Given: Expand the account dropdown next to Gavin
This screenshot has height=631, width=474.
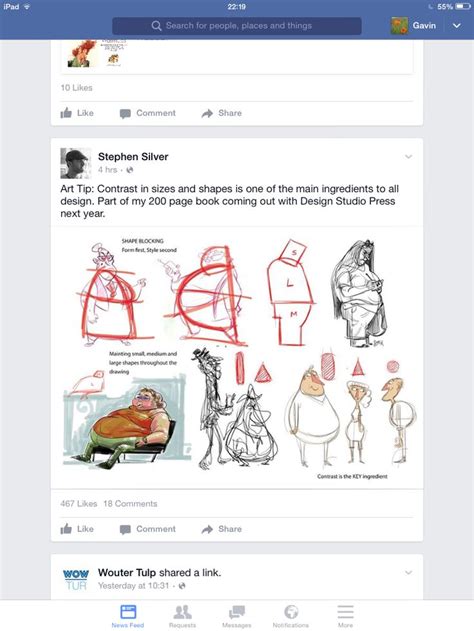Looking at the screenshot, I should pos(457,26).
